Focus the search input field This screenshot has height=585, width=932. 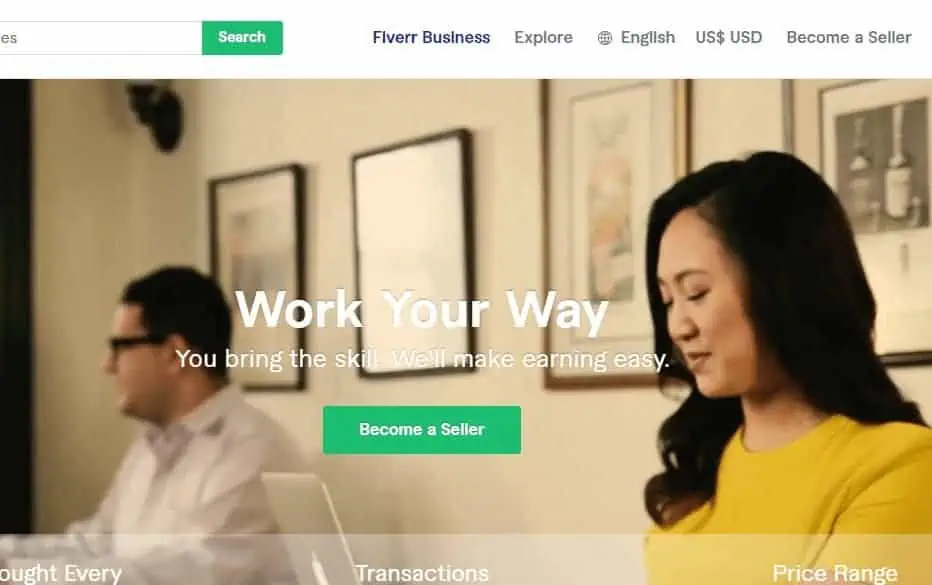click(x=101, y=37)
